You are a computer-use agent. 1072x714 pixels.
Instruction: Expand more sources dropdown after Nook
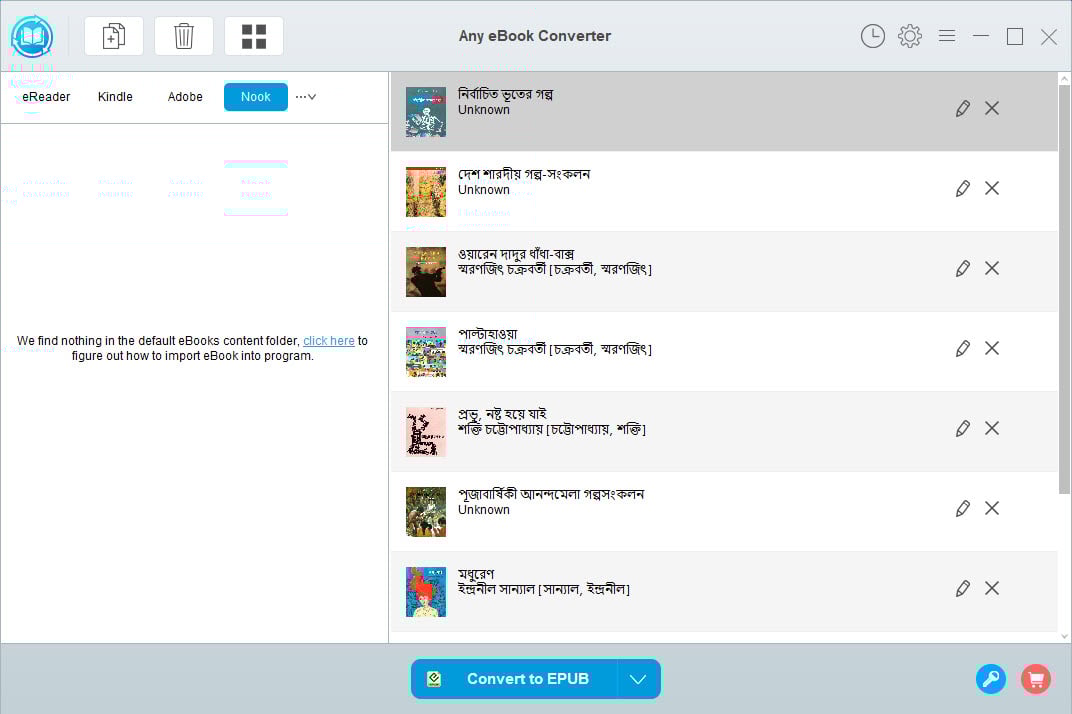click(306, 97)
